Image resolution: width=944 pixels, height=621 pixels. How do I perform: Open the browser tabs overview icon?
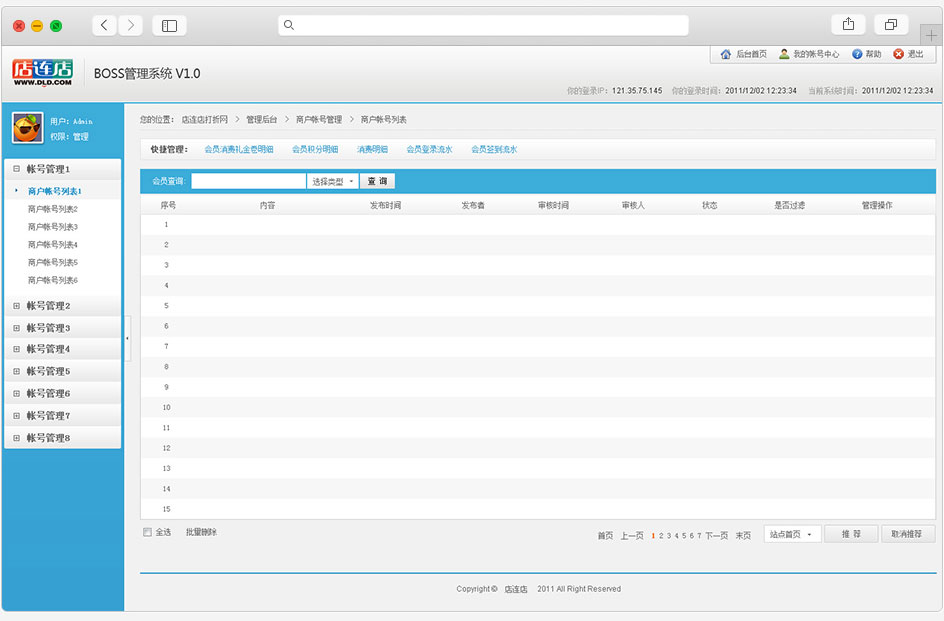(x=890, y=25)
